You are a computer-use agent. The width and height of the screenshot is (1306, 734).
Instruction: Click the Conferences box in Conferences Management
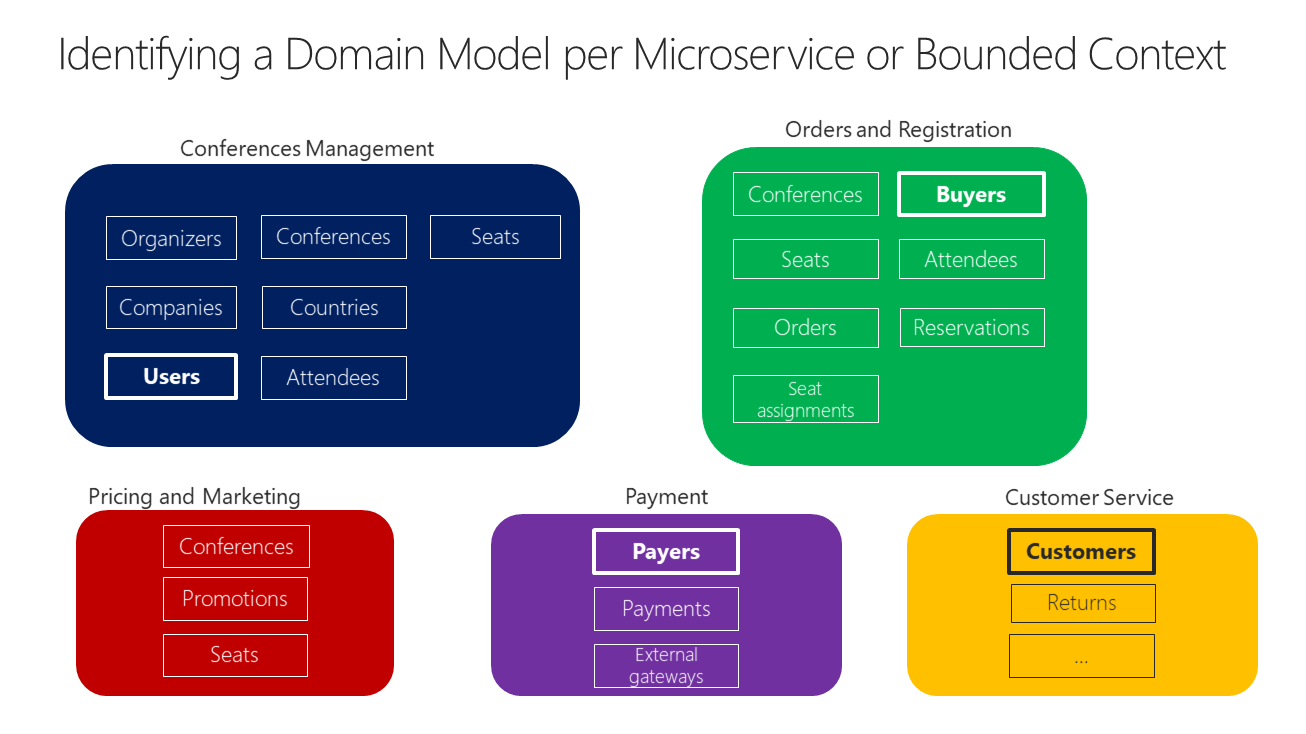point(333,236)
